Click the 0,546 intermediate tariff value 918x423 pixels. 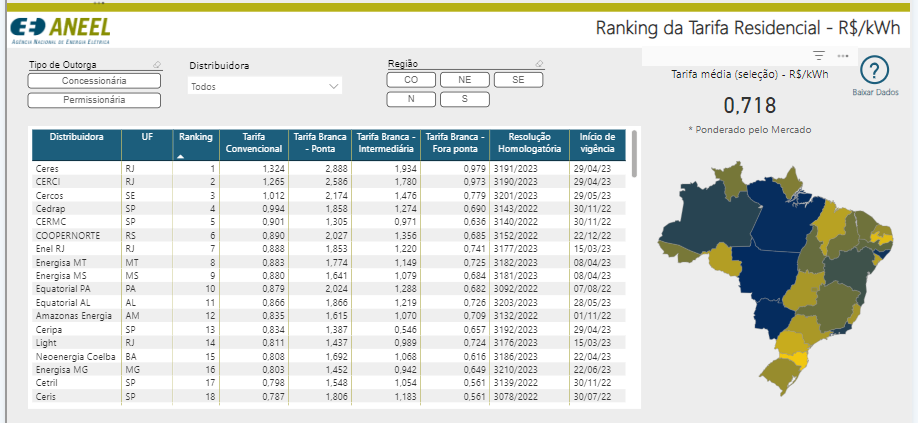click(x=405, y=330)
